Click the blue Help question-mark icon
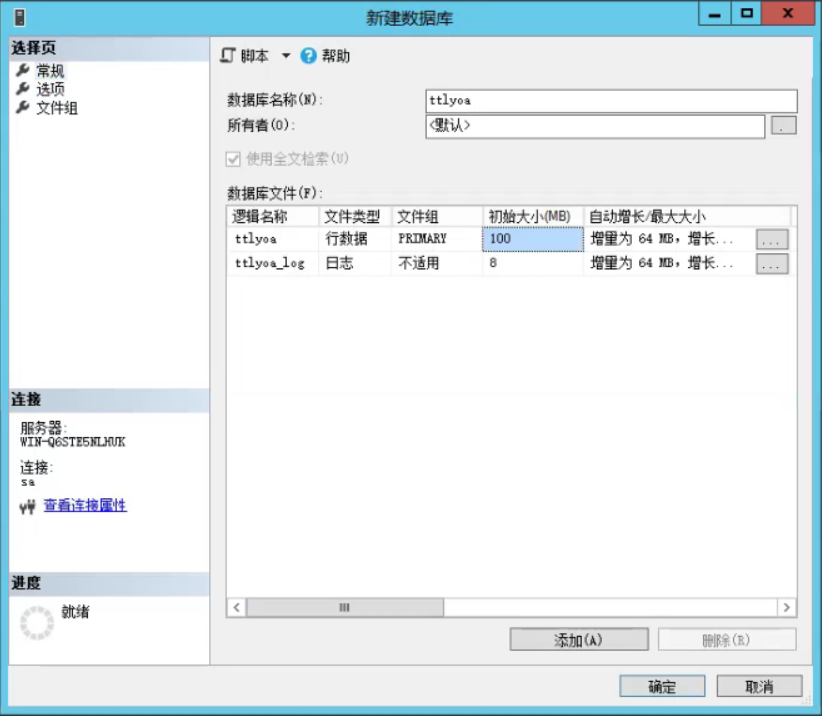The height and width of the screenshot is (716, 822). tap(308, 56)
